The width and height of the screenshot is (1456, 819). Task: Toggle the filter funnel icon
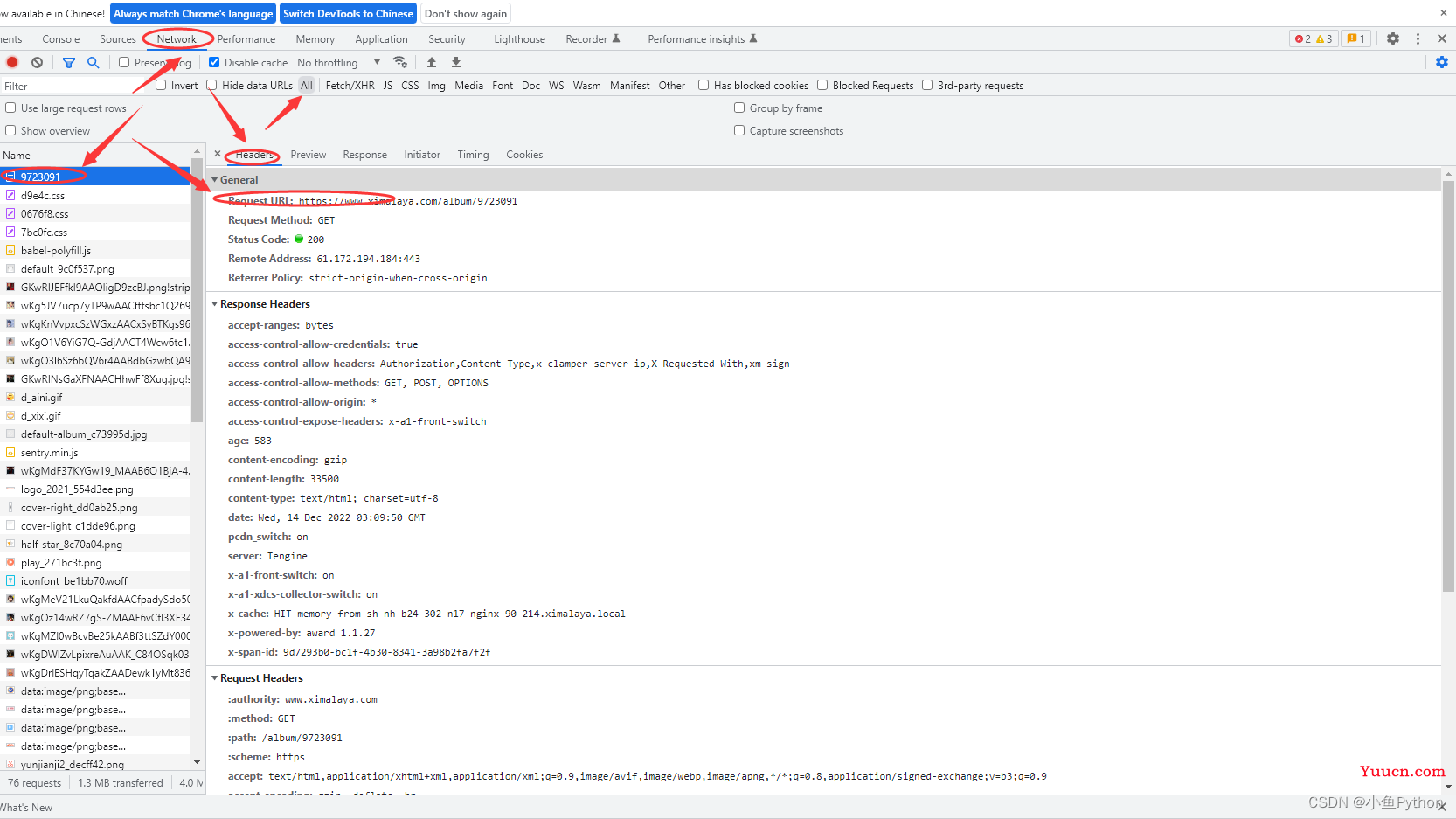68,62
